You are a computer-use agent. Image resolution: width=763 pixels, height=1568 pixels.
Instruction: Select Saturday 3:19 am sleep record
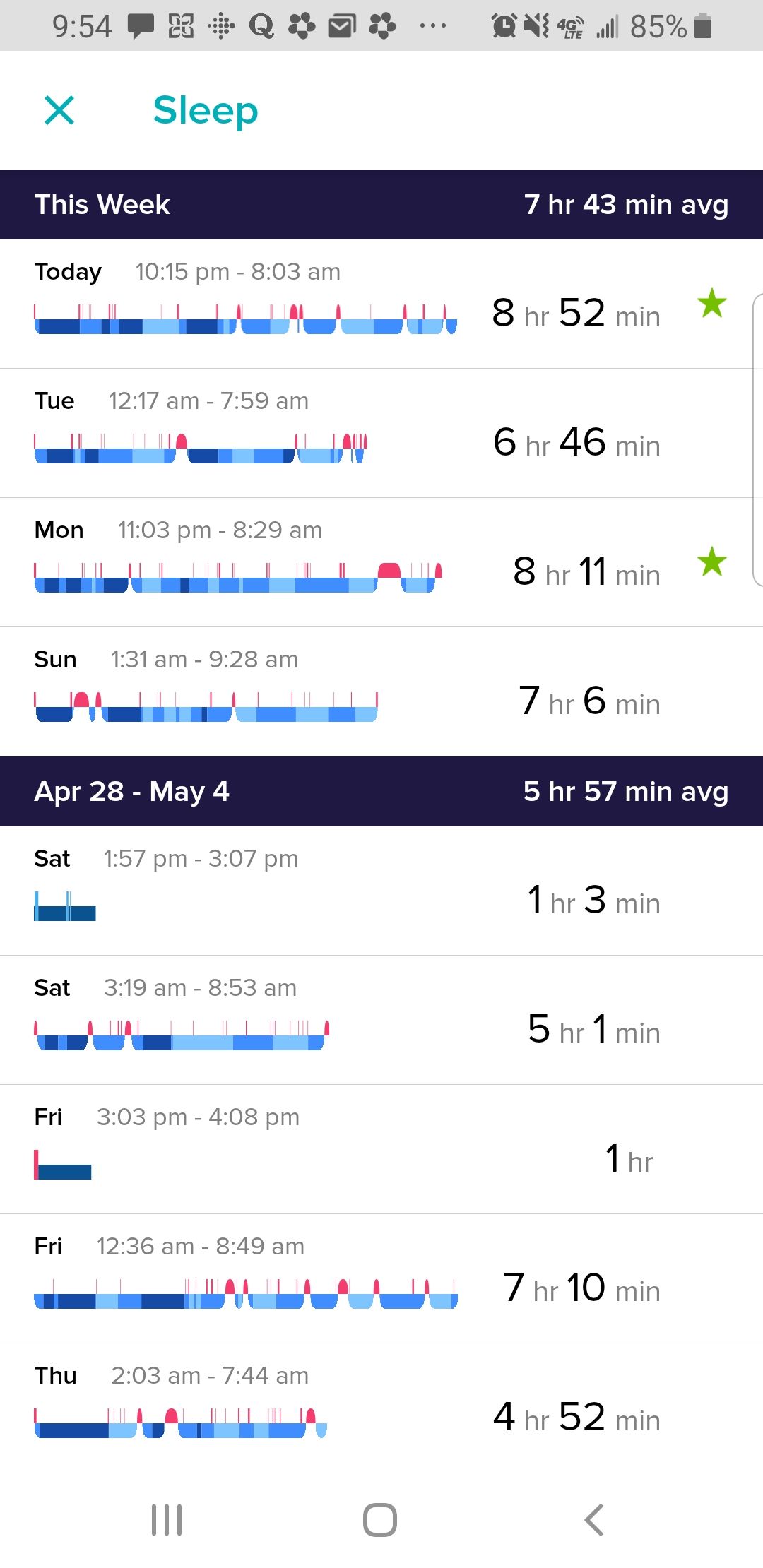point(381,1020)
